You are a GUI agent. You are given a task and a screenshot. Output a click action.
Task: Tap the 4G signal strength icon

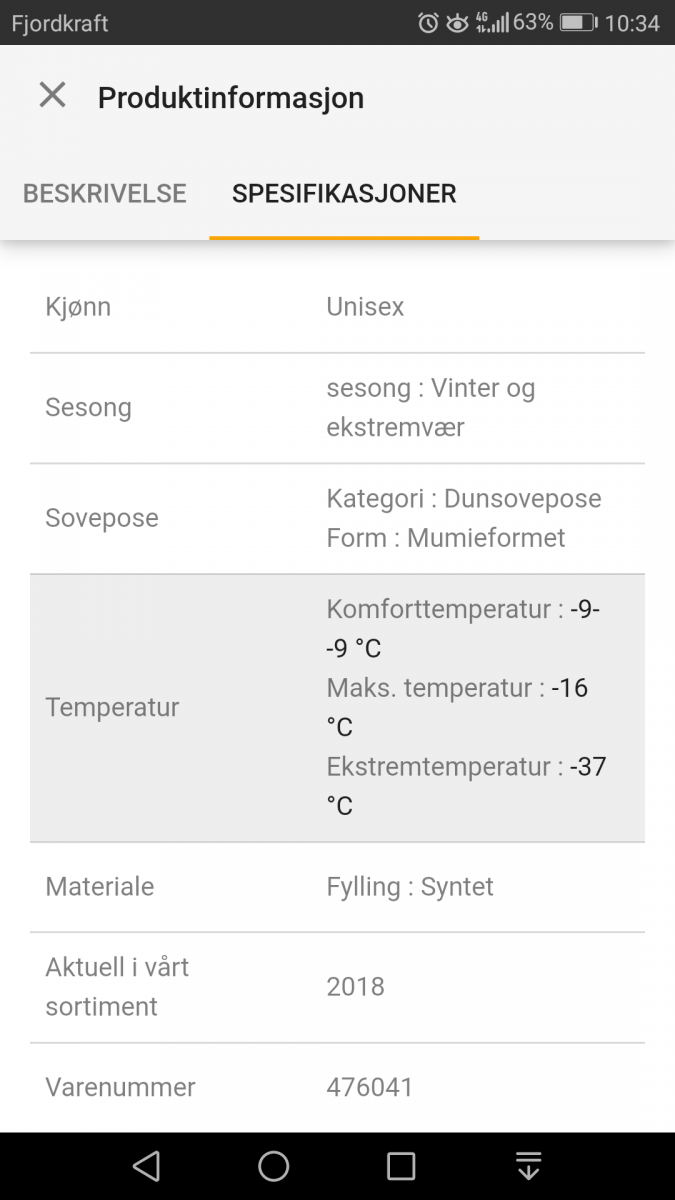492,23
